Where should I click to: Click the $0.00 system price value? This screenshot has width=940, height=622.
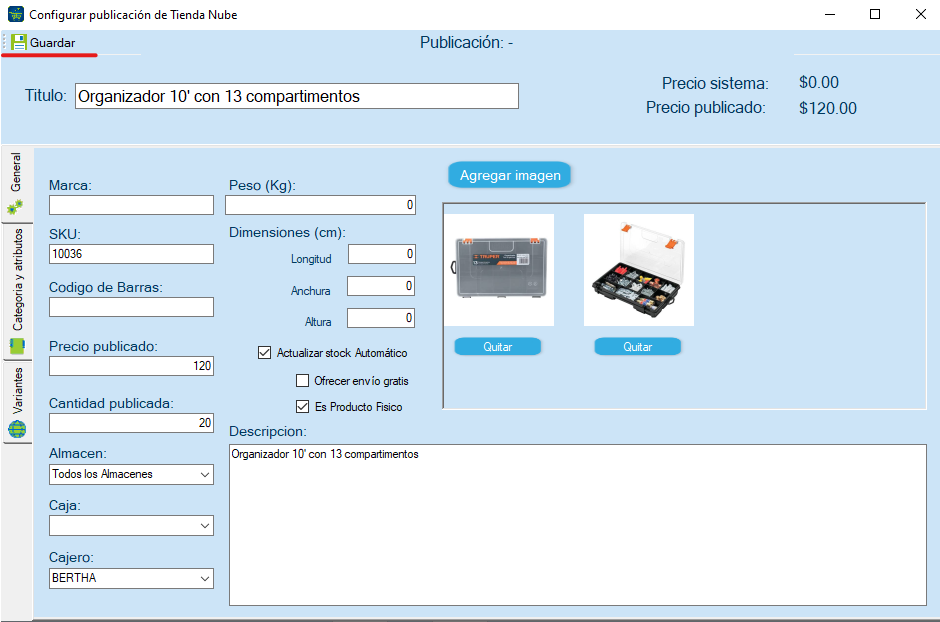(x=818, y=83)
